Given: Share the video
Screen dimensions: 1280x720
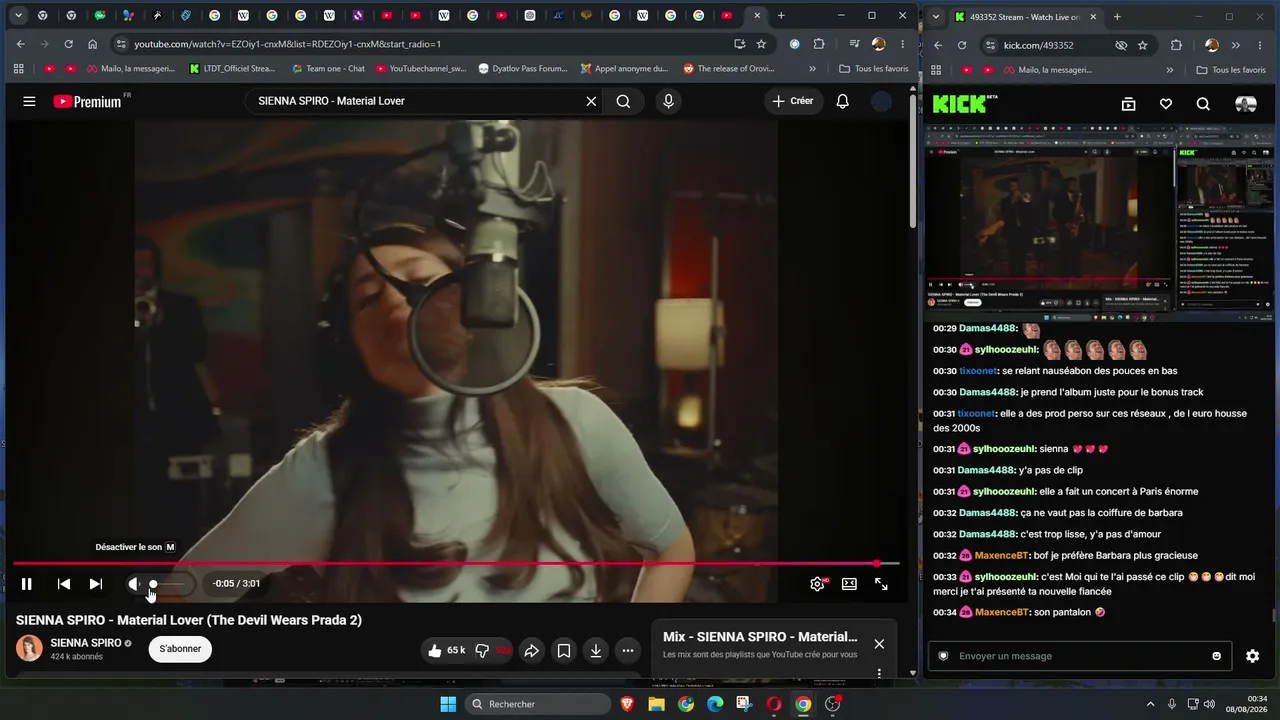Looking at the screenshot, I should [x=532, y=651].
